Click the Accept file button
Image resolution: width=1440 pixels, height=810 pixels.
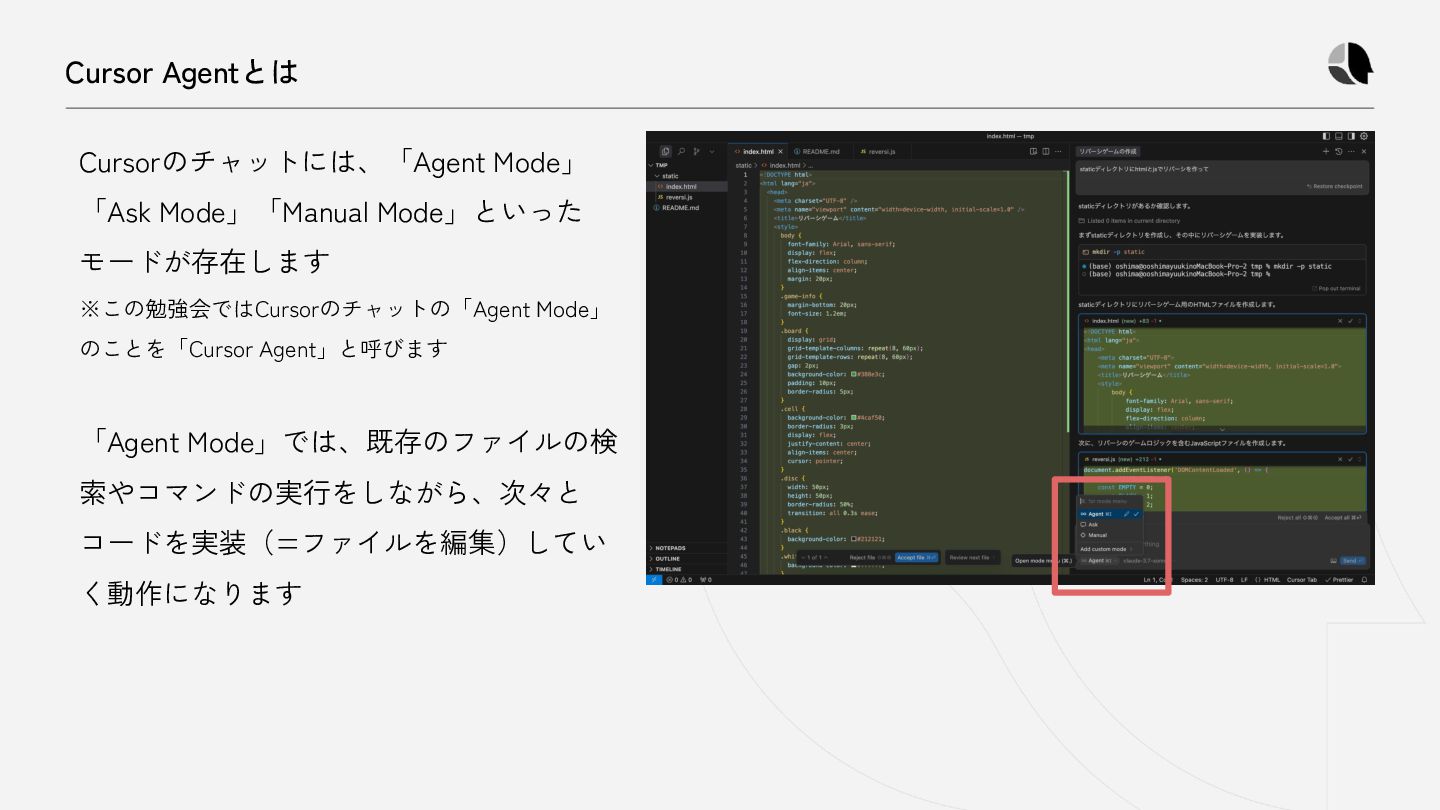pos(917,558)
